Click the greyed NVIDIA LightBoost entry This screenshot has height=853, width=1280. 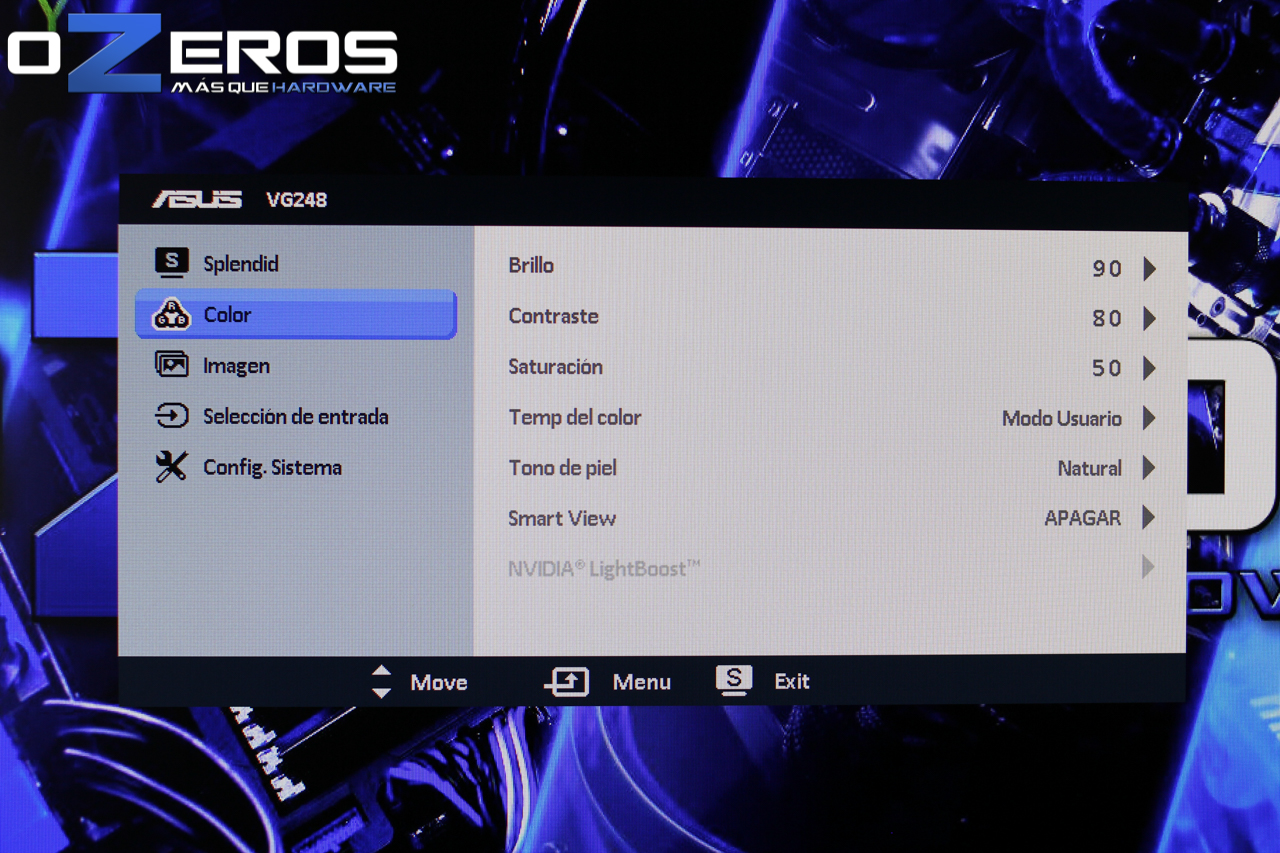(x=830, y=568)
